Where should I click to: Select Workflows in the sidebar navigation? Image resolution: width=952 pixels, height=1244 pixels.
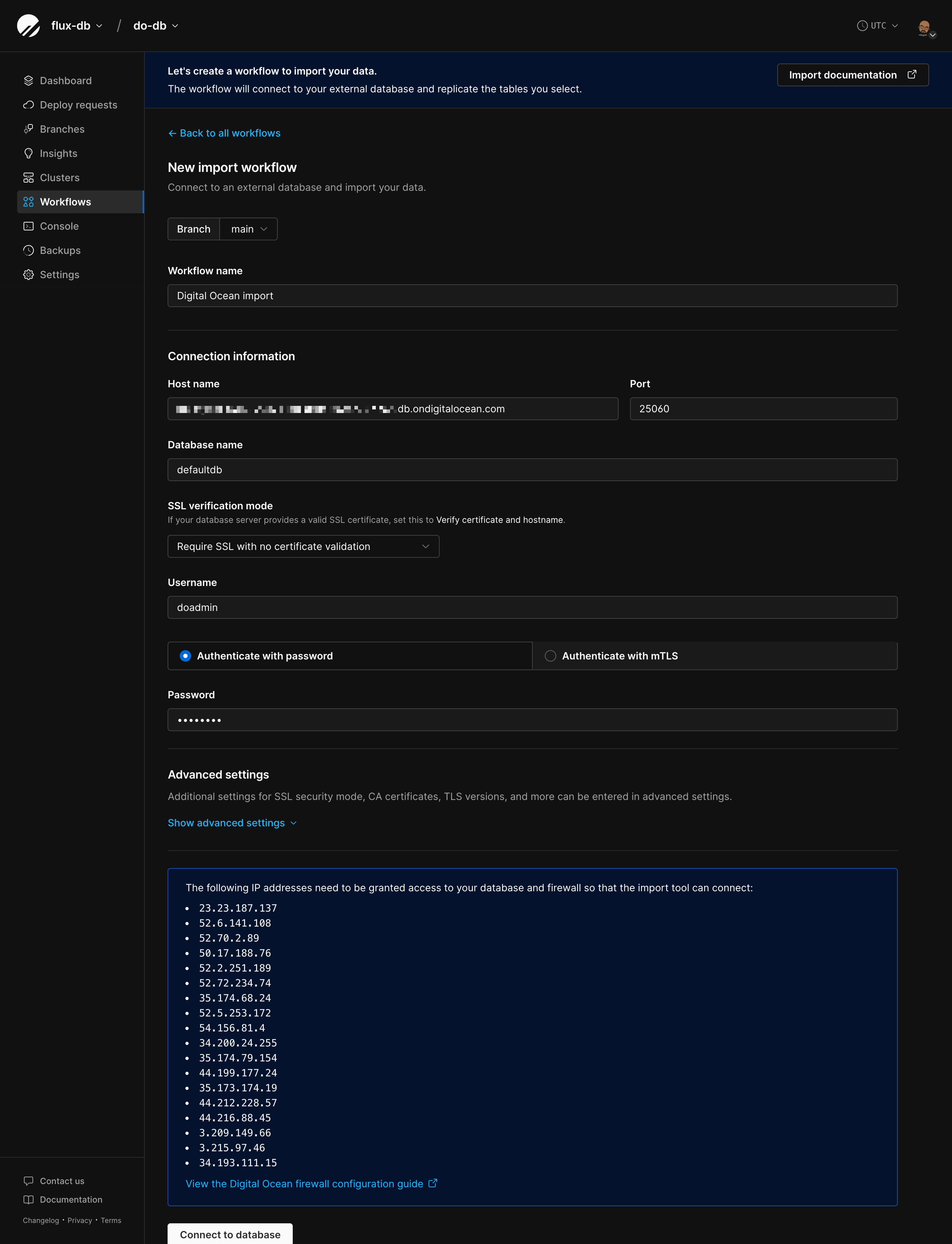click(65, 202)
